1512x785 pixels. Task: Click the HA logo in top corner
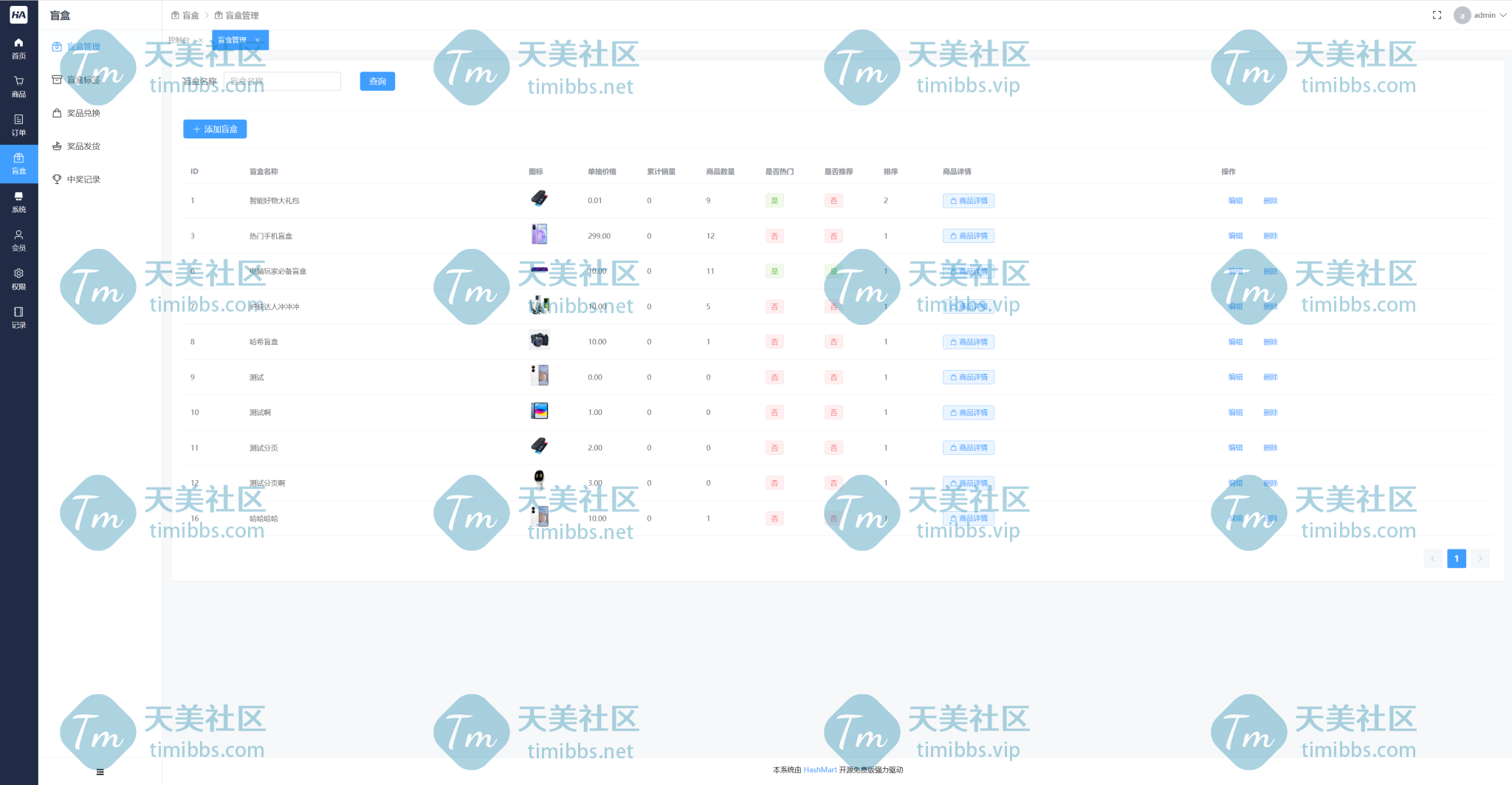point(18,14)
